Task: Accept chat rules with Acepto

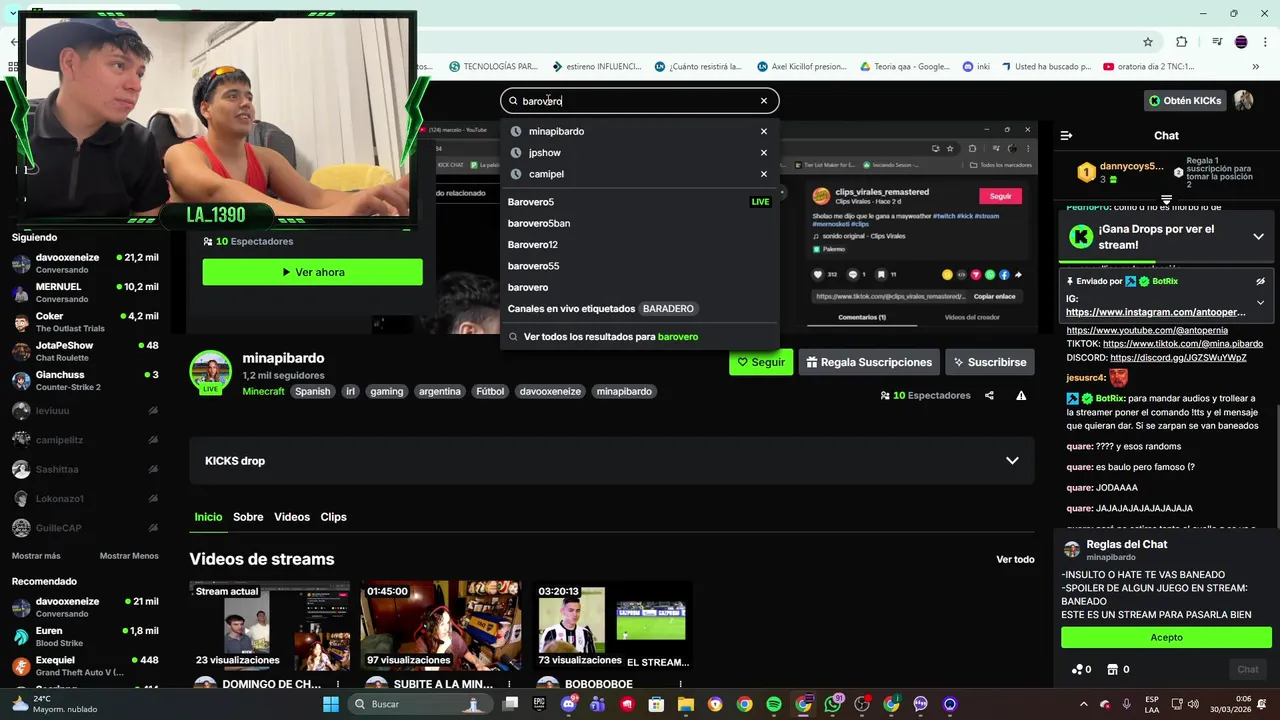Action: [1166, 637]
